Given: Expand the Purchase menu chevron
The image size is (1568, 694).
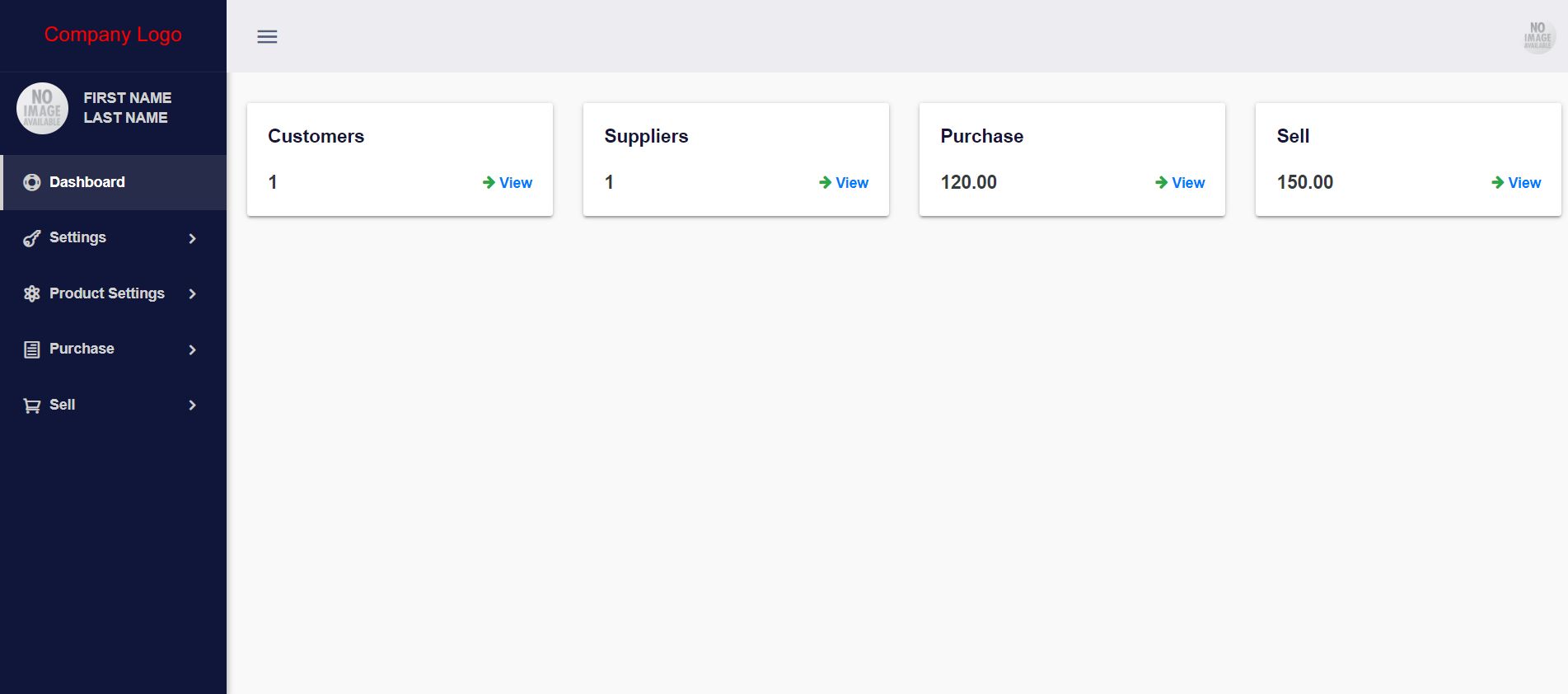Looking at the screenshot, I should click(x=192, y=349).
